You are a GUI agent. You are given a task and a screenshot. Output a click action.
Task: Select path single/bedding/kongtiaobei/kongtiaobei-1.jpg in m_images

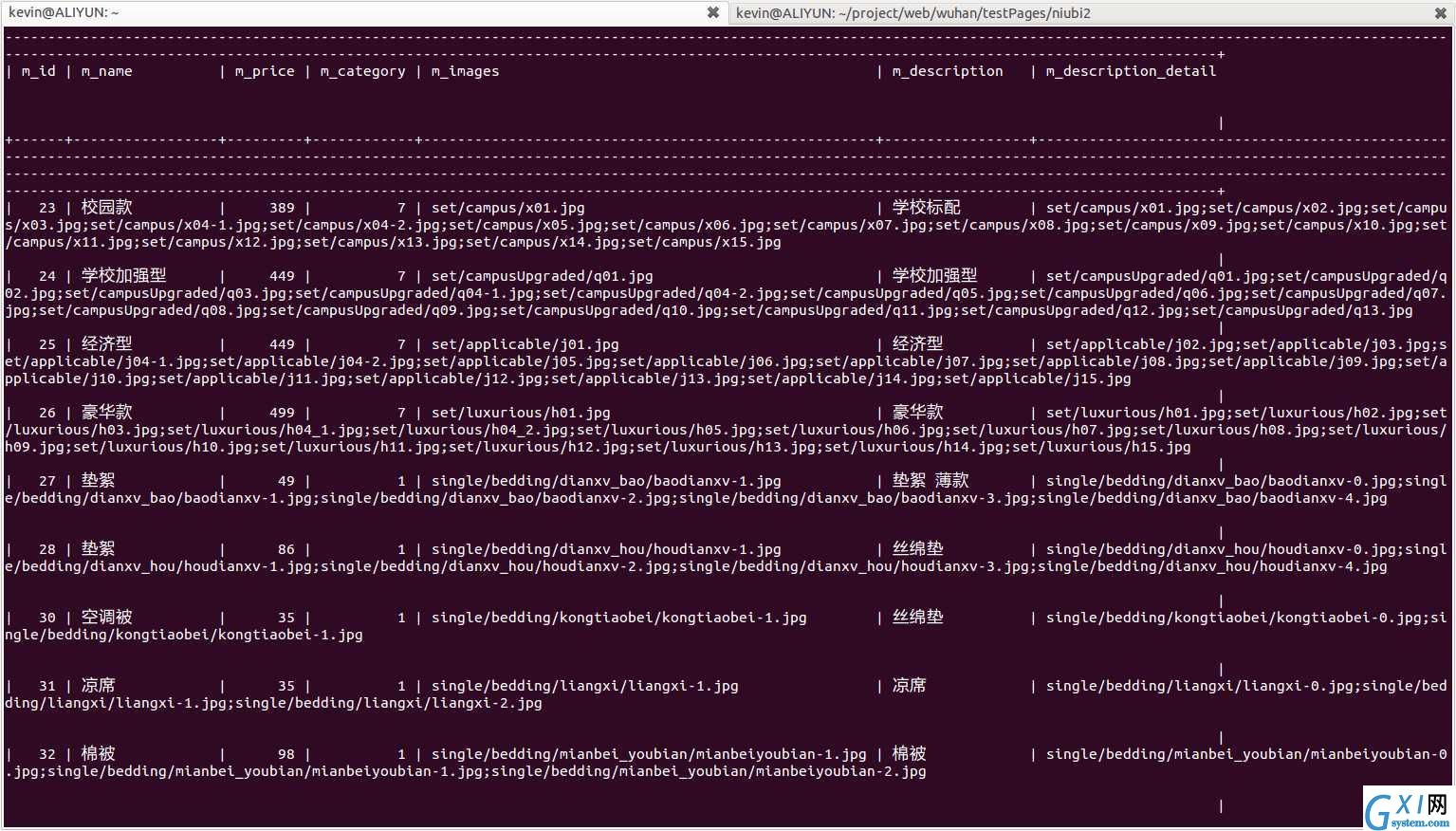619,618
